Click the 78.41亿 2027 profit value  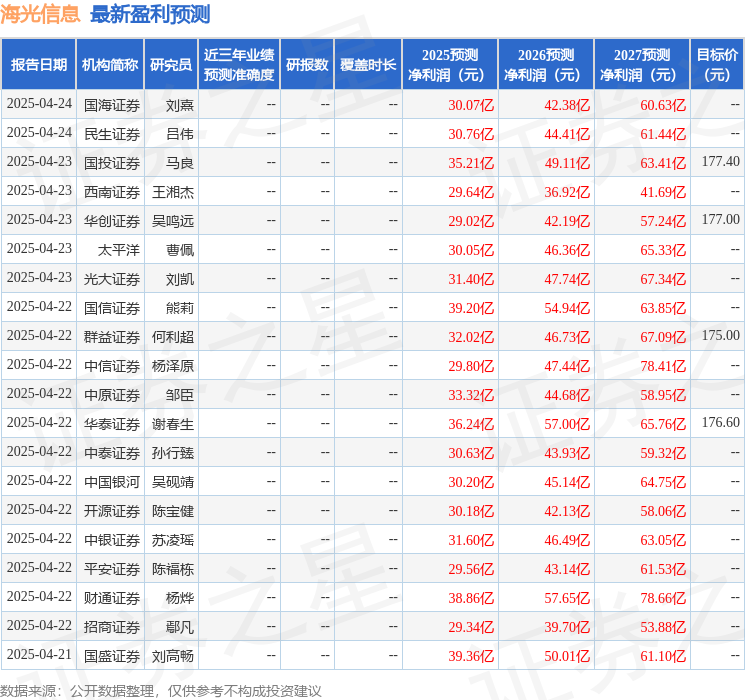[663, 366]
